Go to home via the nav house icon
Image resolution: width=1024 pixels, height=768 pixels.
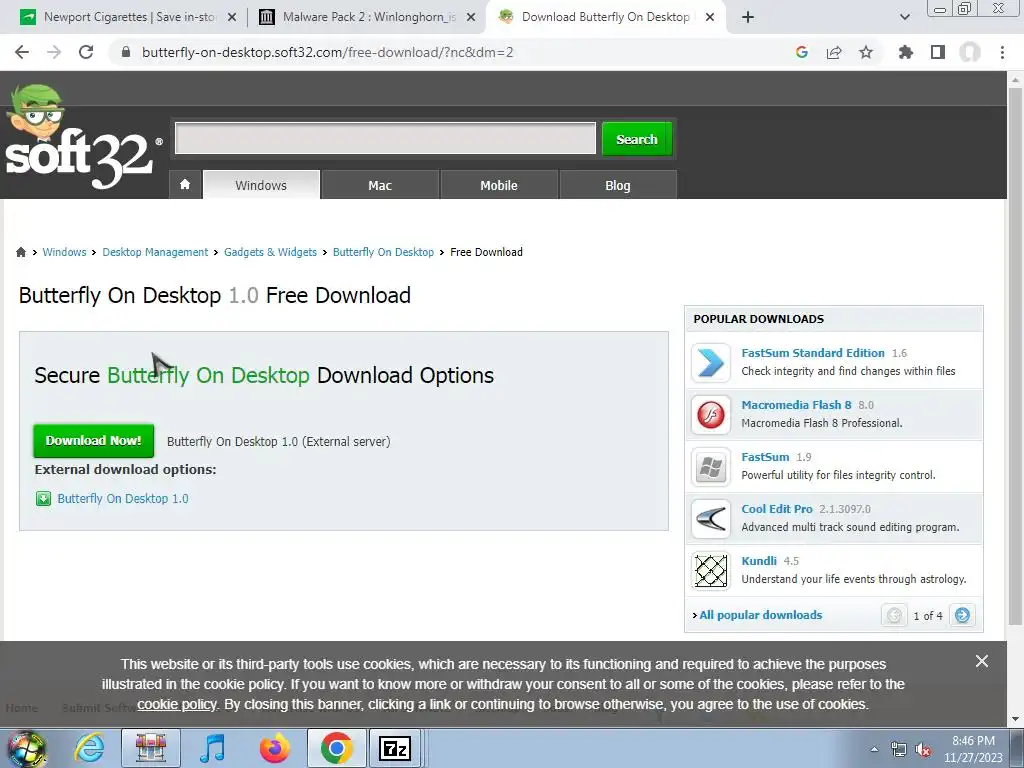click(185, 185)
